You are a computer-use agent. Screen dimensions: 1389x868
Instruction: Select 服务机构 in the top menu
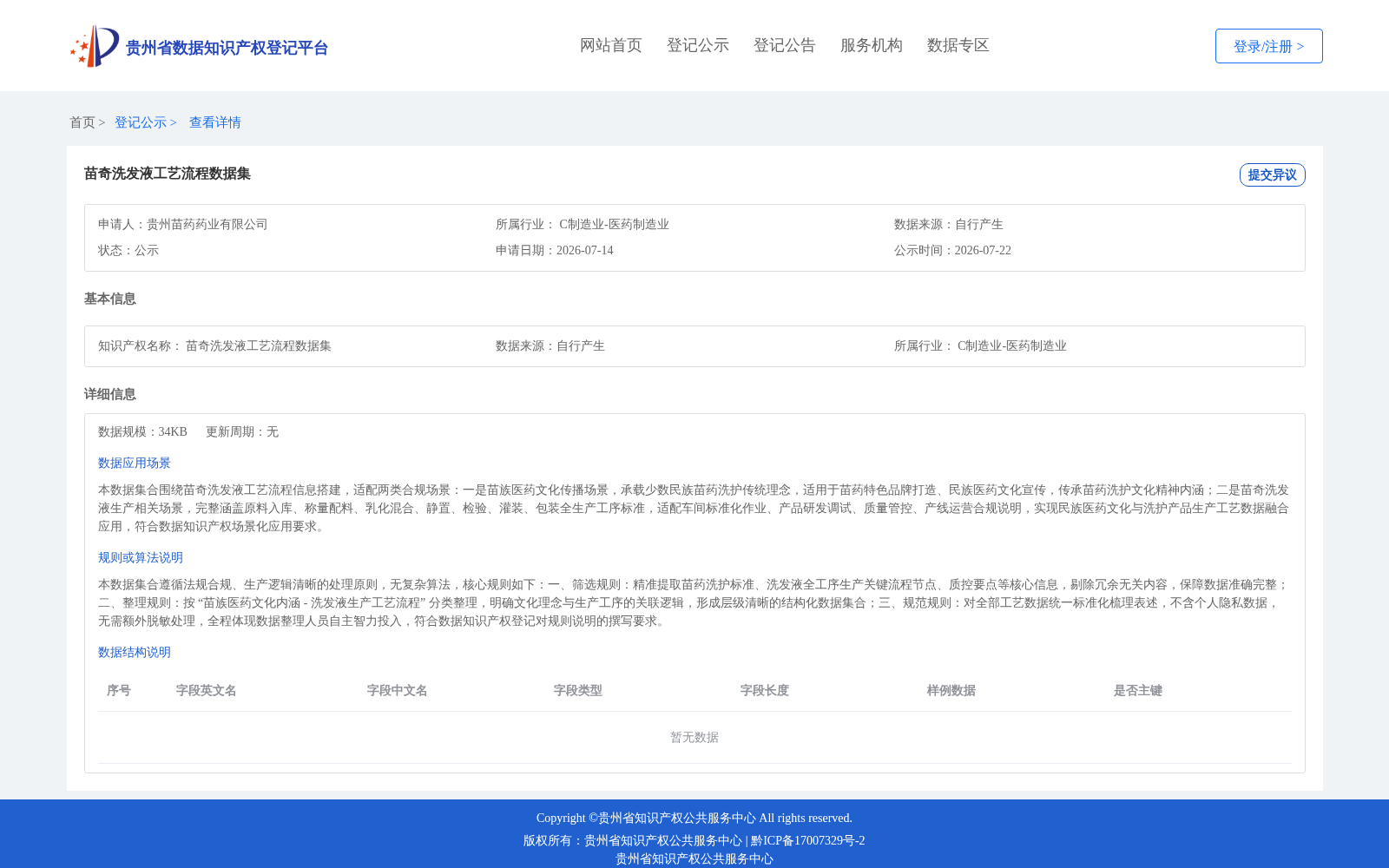point(872,45)
